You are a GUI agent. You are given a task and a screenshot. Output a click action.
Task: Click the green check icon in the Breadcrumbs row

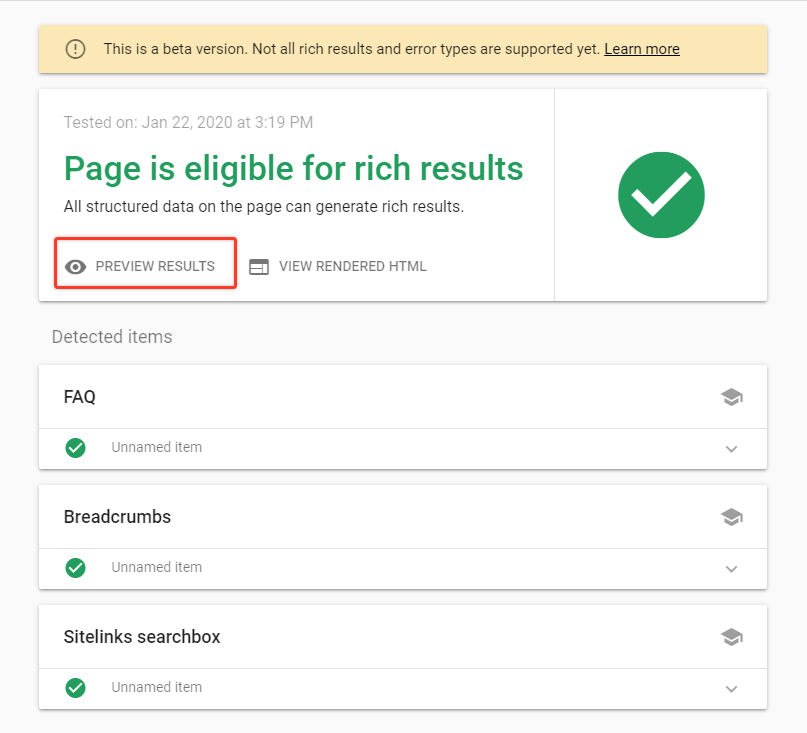point(75,568)
